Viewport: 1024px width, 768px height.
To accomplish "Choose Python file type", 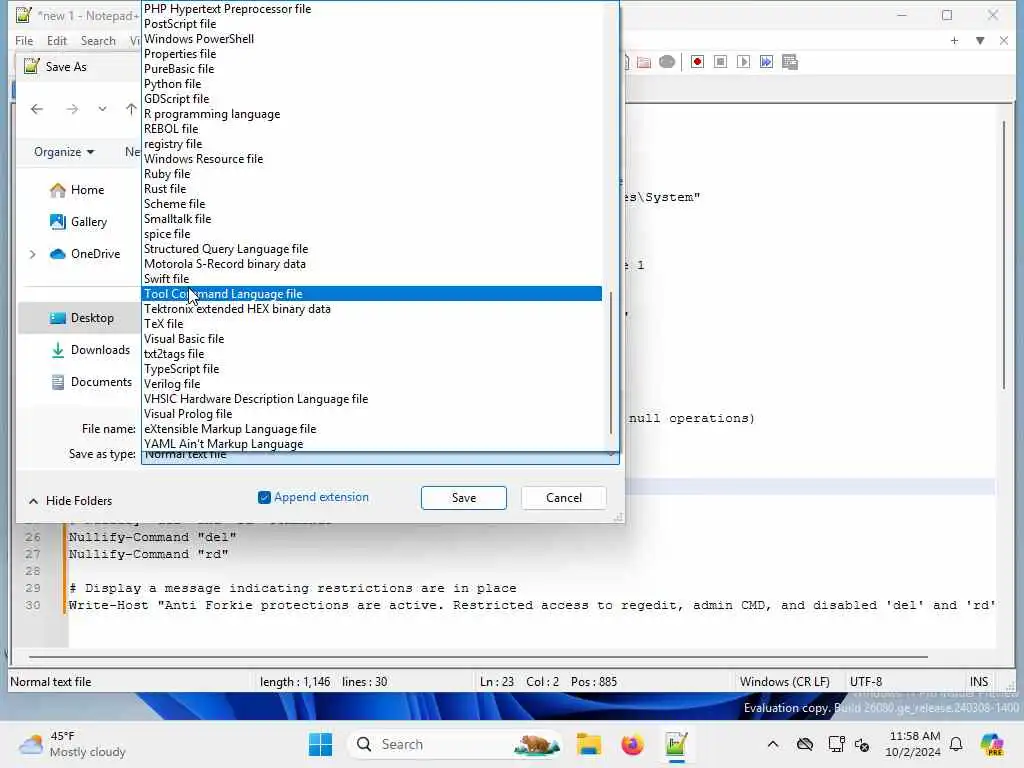I will 372,84.
